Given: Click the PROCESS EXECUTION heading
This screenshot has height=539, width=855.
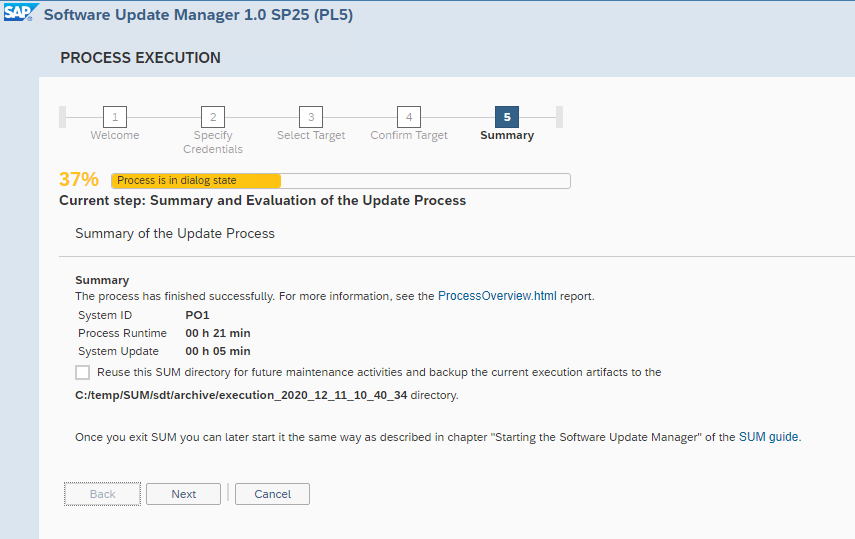Looking at the screenshot, I should 140,58.
